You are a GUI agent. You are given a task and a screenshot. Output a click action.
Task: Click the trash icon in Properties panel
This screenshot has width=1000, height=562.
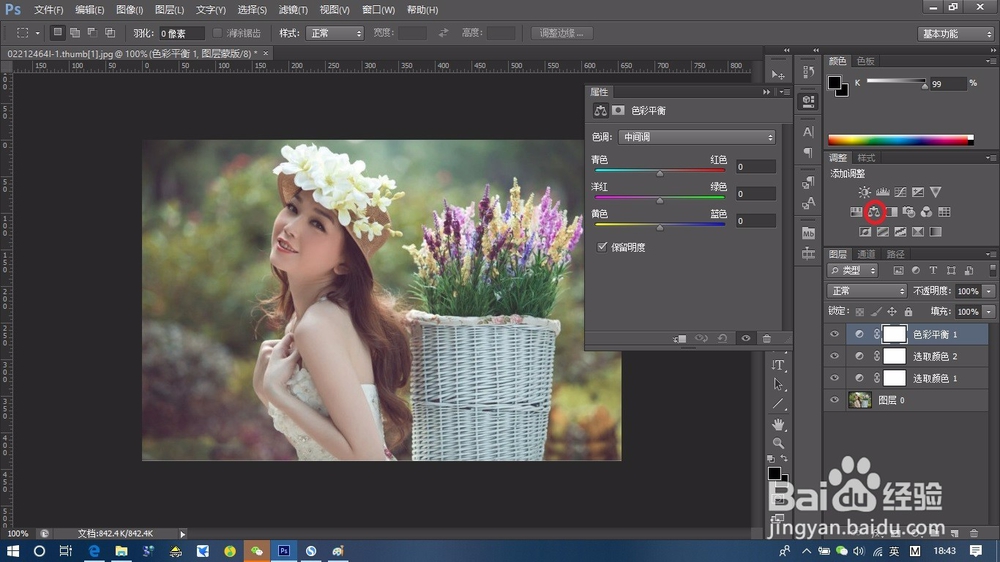click(767, 339)
